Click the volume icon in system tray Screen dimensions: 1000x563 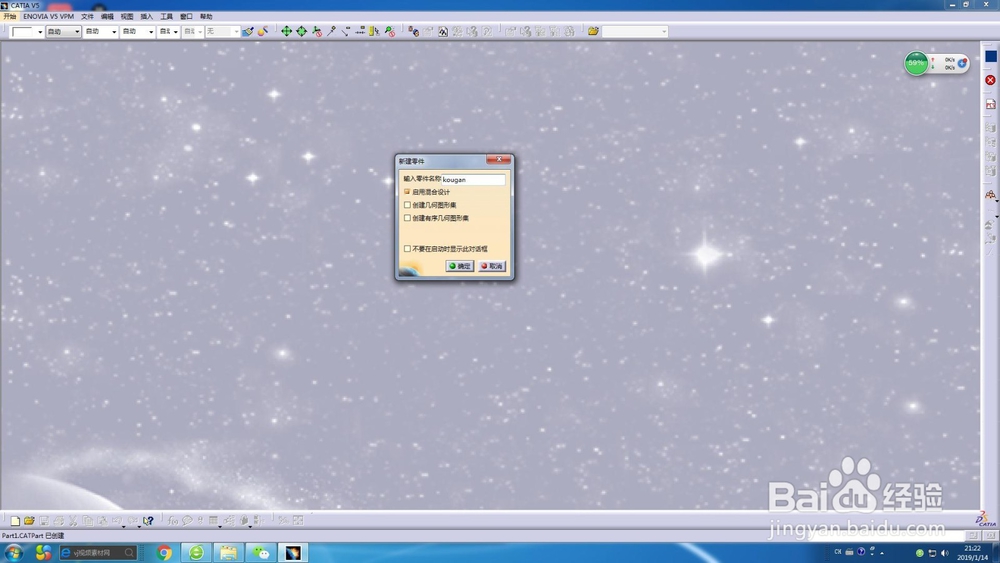tap(945, 553)
